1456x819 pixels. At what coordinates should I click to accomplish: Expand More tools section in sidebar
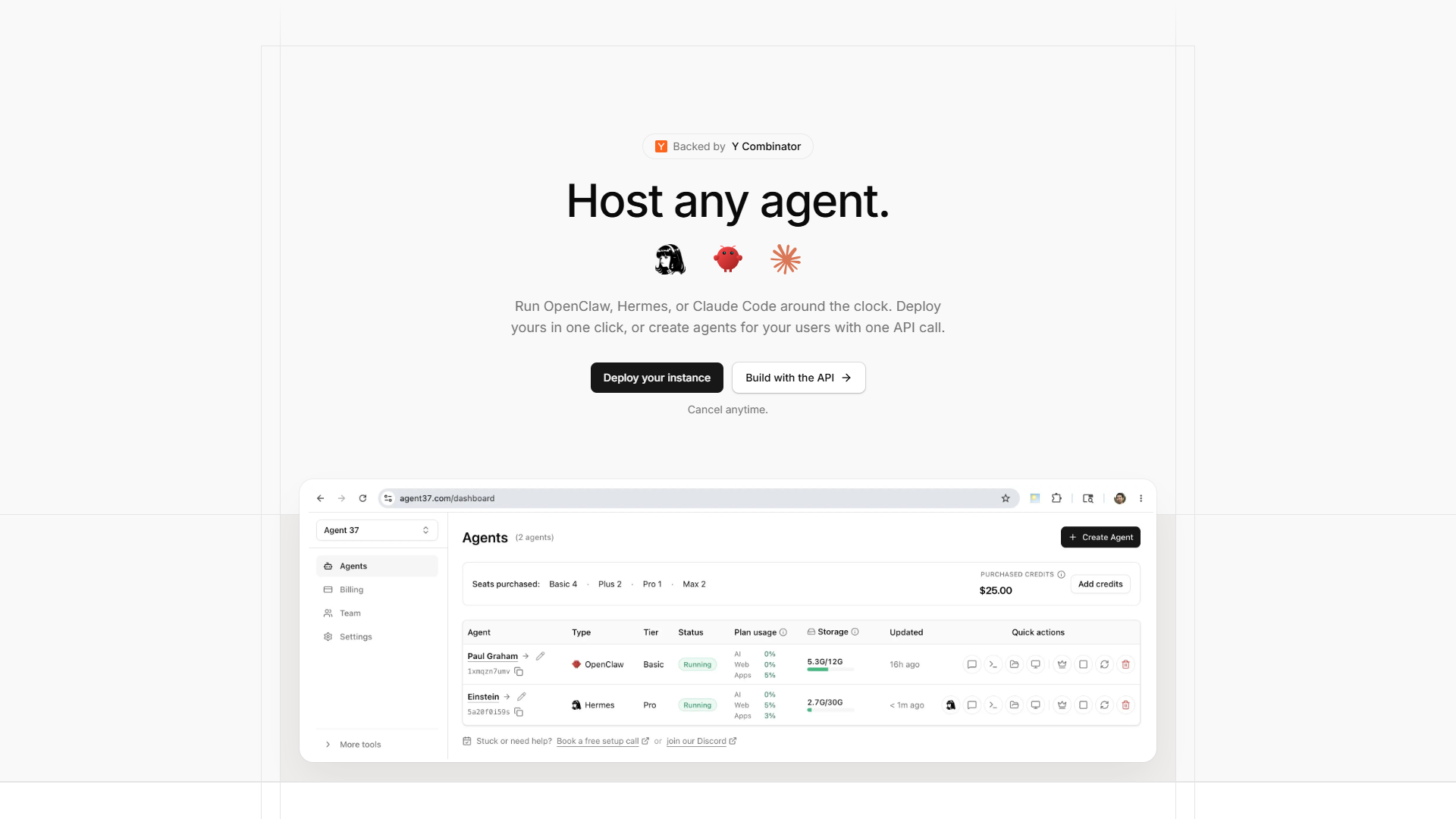[377, 745]
